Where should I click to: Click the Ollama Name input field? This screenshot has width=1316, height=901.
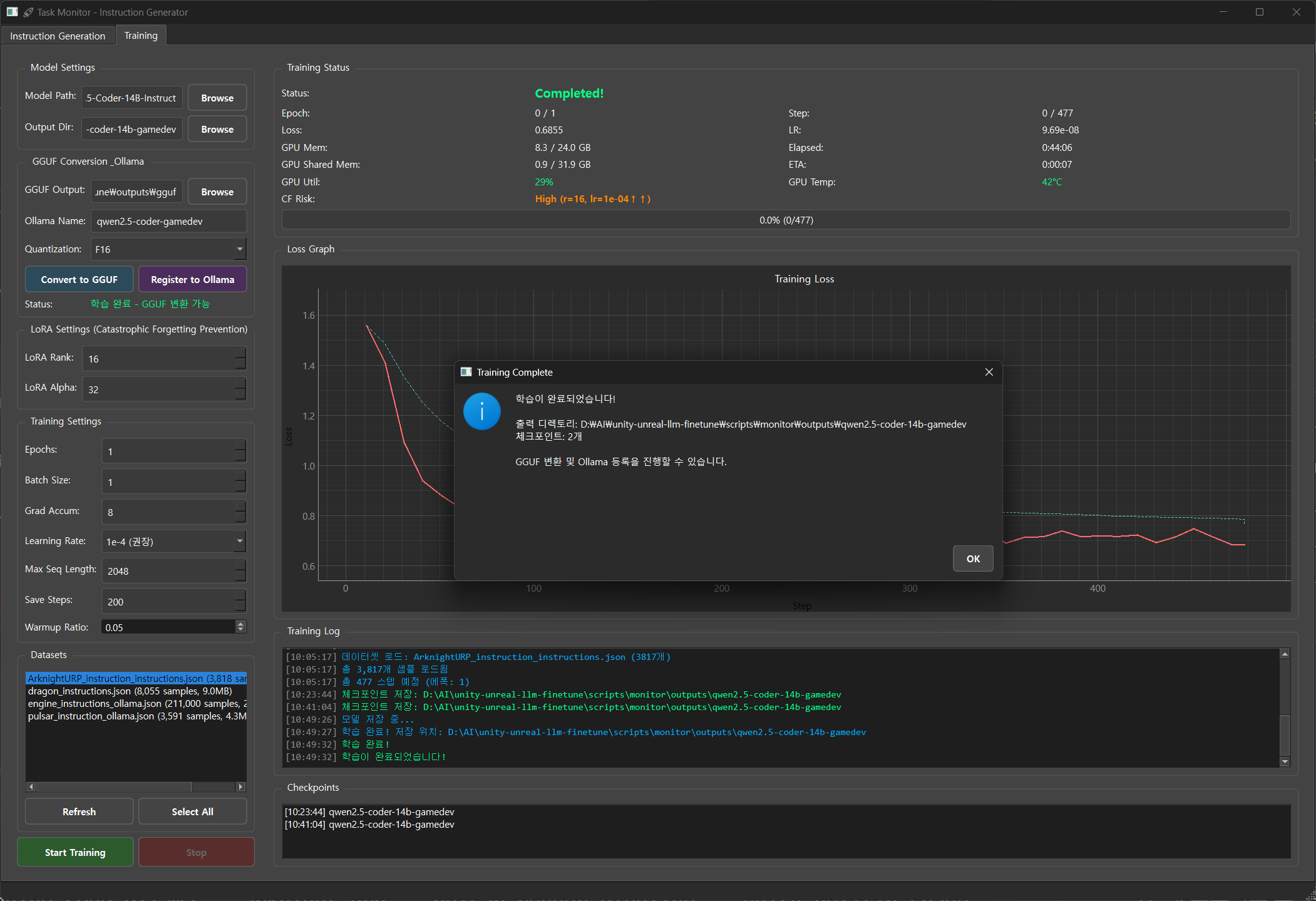[x=168, y=221]
